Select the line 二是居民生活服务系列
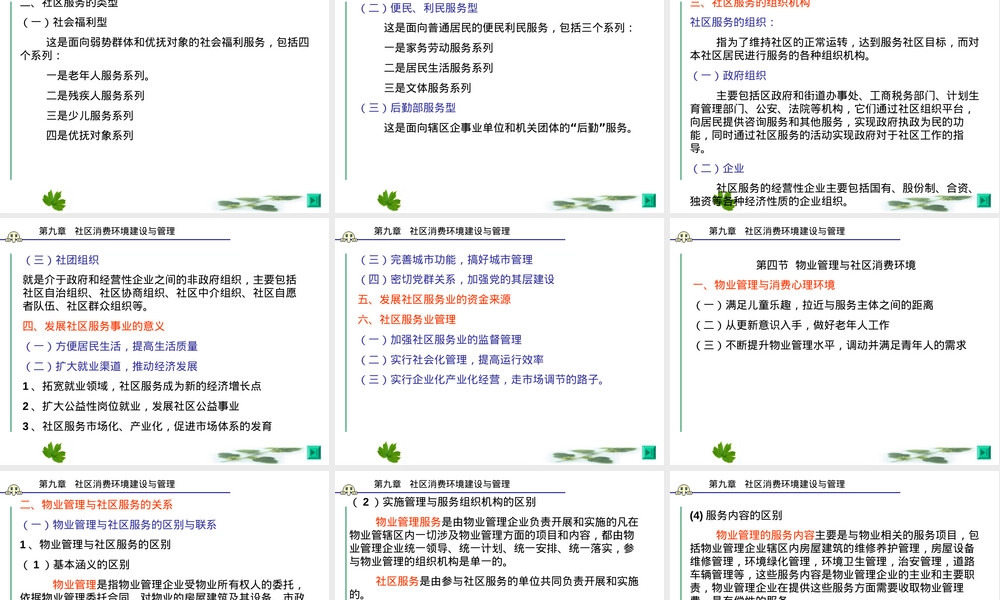This screenshot has height=600, width=1000. [x=438, y=68]
